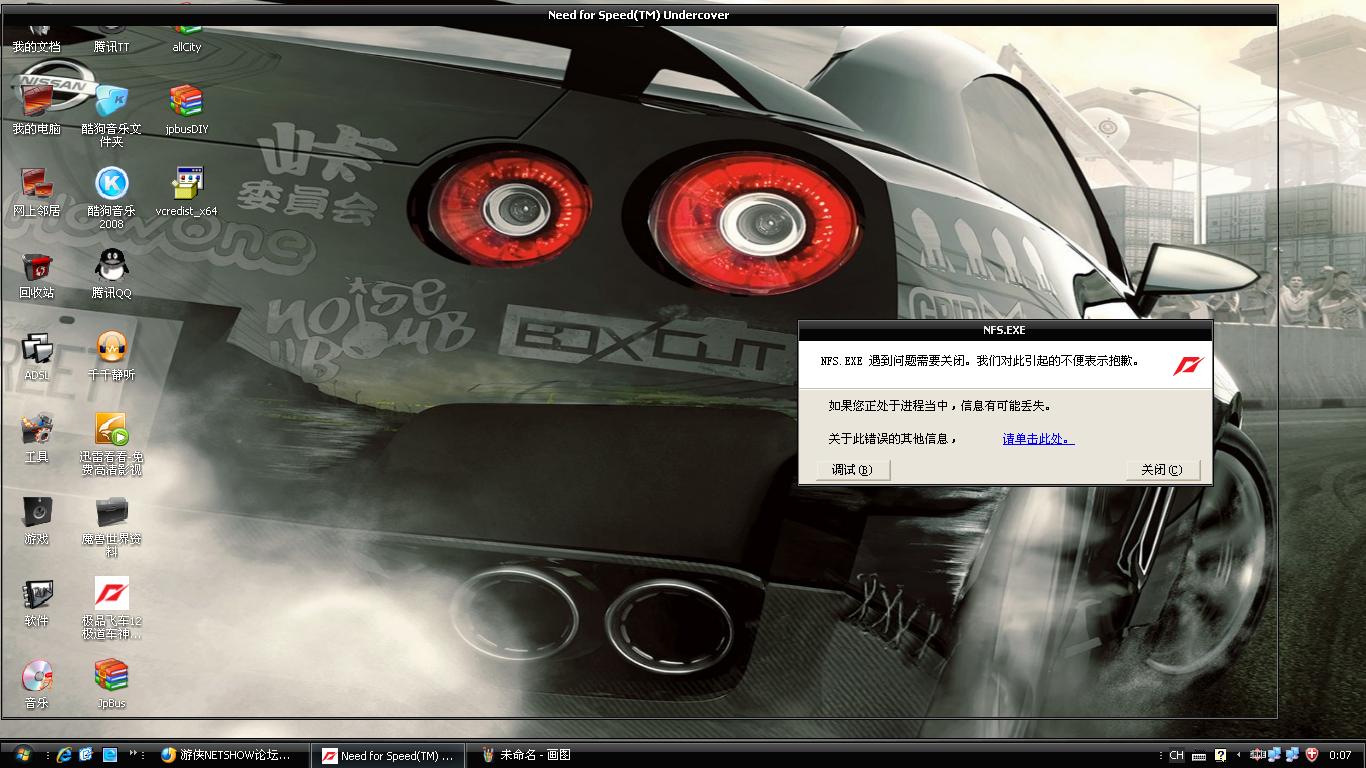Expand hidden tray icons arrow
Viewport: 1366px width, 768px height.
(x=1238, y=755)
